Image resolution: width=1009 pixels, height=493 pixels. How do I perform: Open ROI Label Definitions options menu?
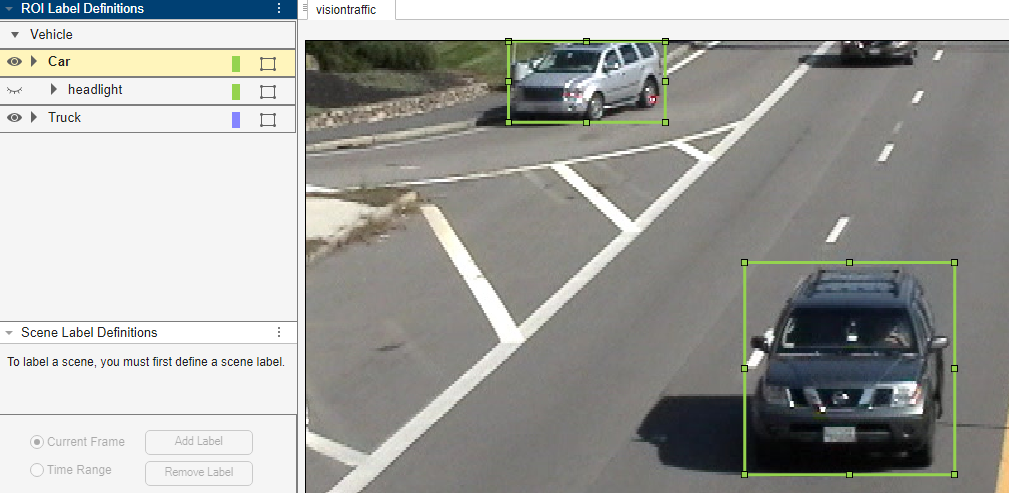pos(279,8)
